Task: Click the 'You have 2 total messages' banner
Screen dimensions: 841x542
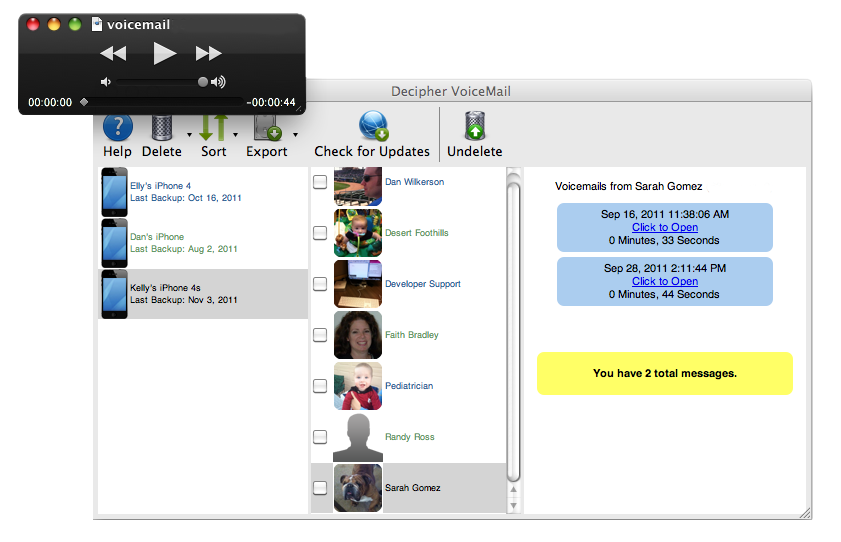Action: [x=665, y=374]
